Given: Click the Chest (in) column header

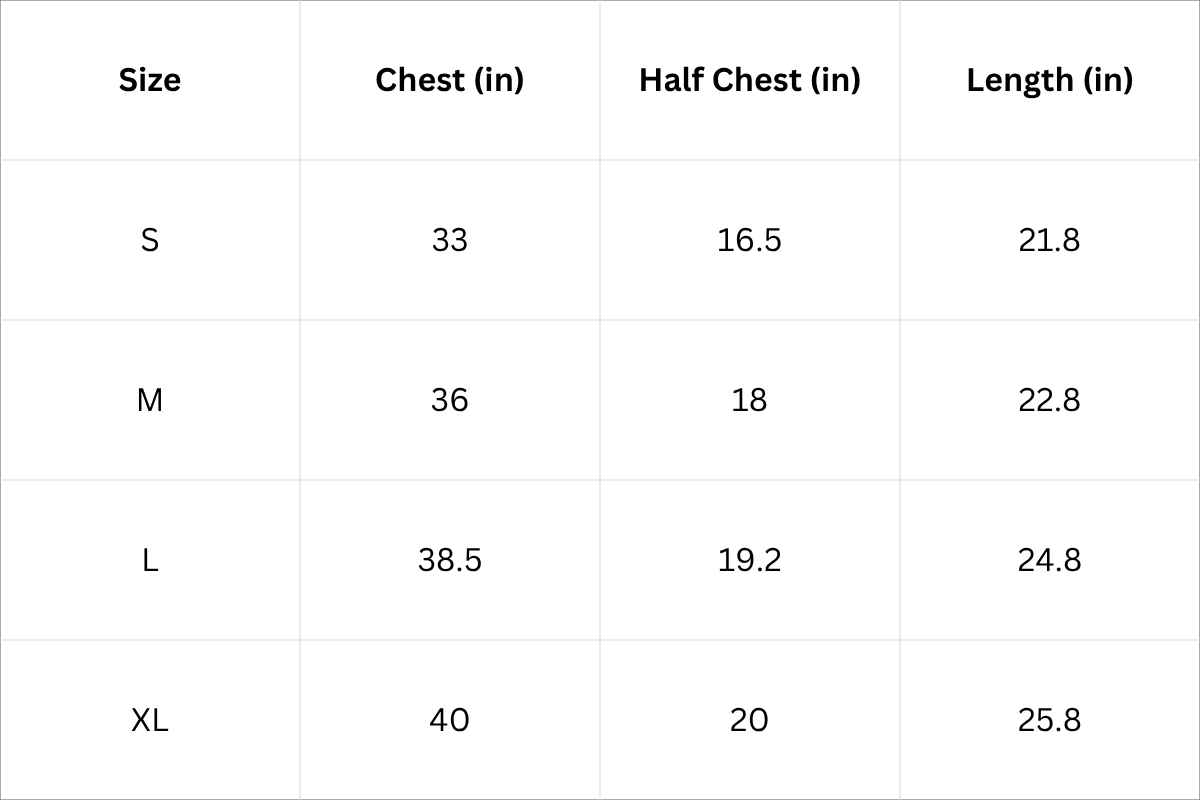Looking at the screenshot, I should pos(450,80).
